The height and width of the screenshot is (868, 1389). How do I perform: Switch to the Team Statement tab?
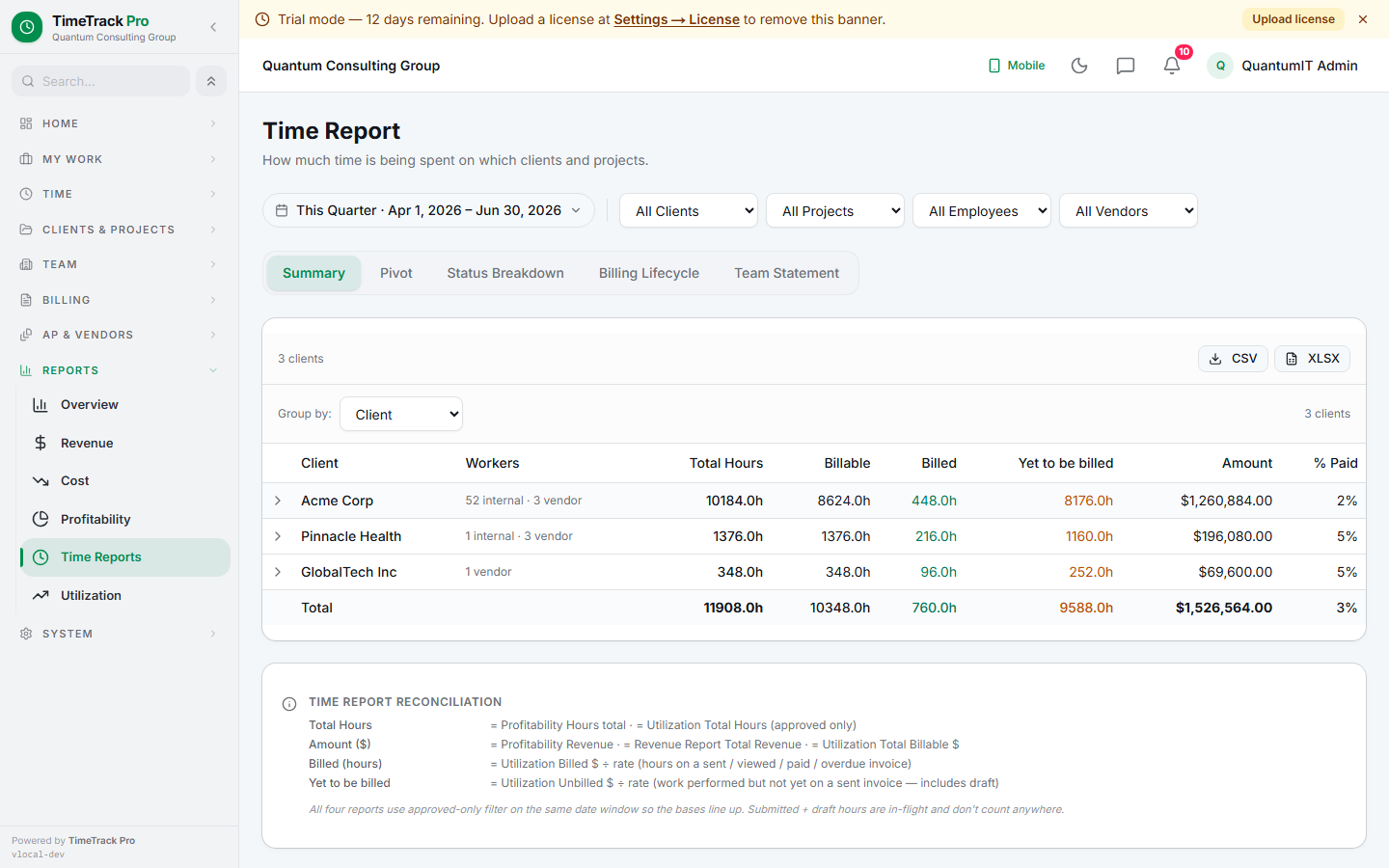point(787,273)
